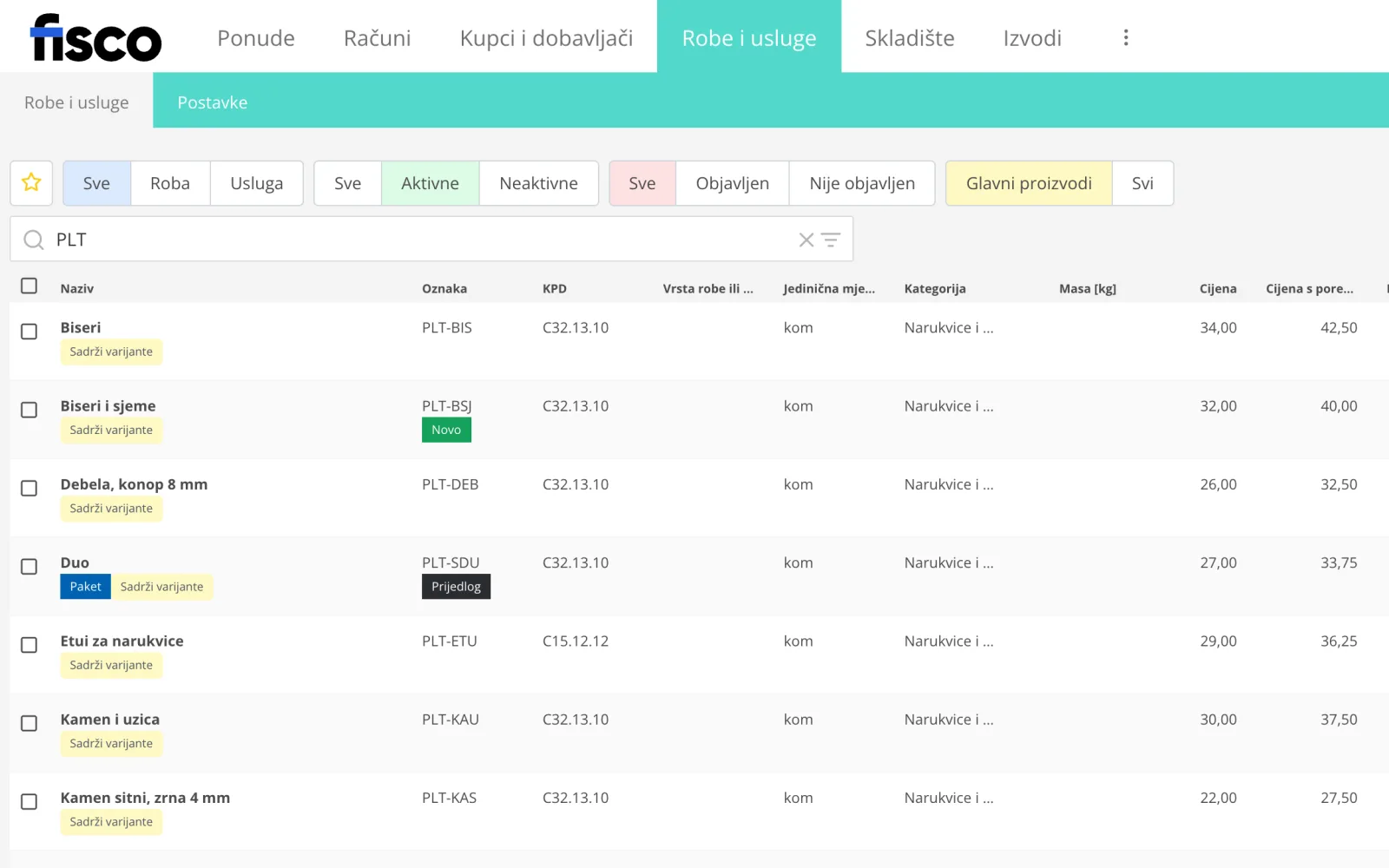Screen dimensions: 1389x868
Task: Switch to the Skladište section
Action: pyautogui.click(x=910, y=38)
